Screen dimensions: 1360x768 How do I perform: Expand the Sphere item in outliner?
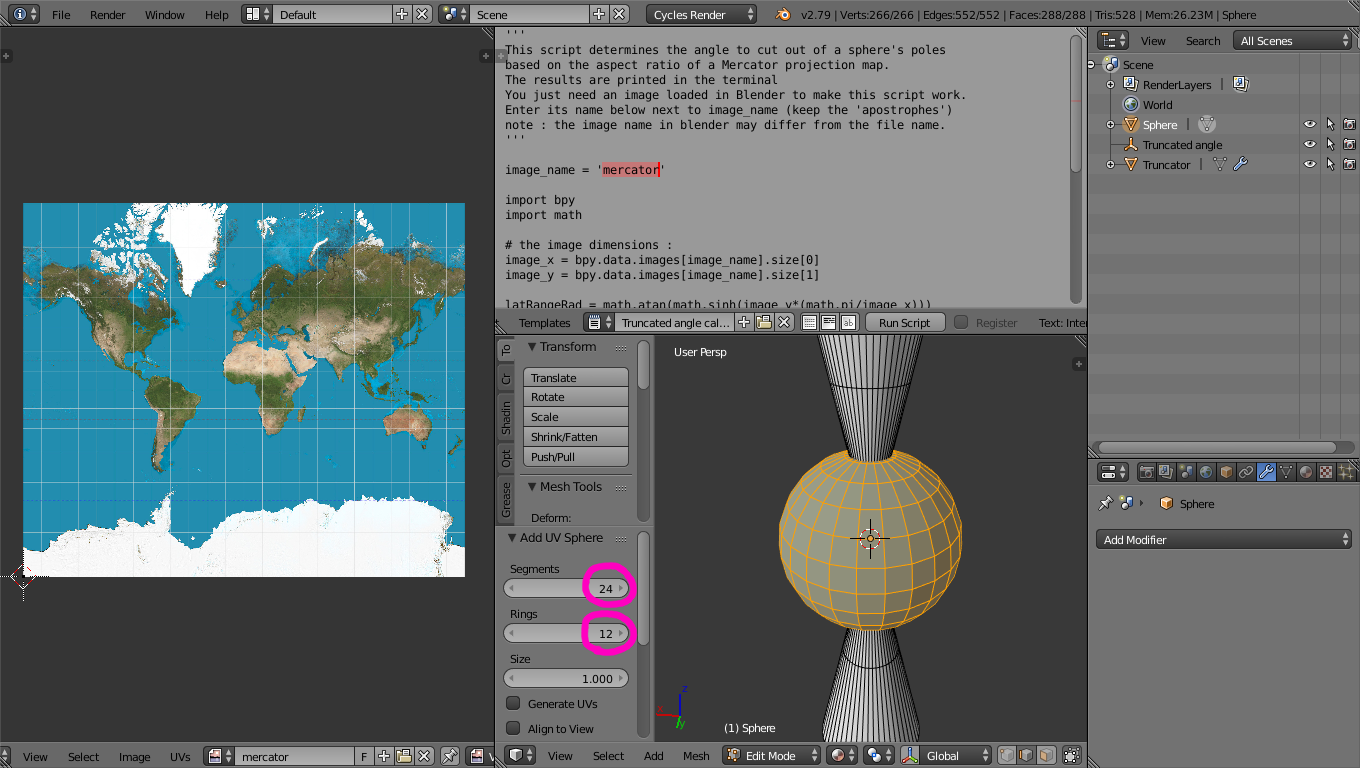(1110, 125)
